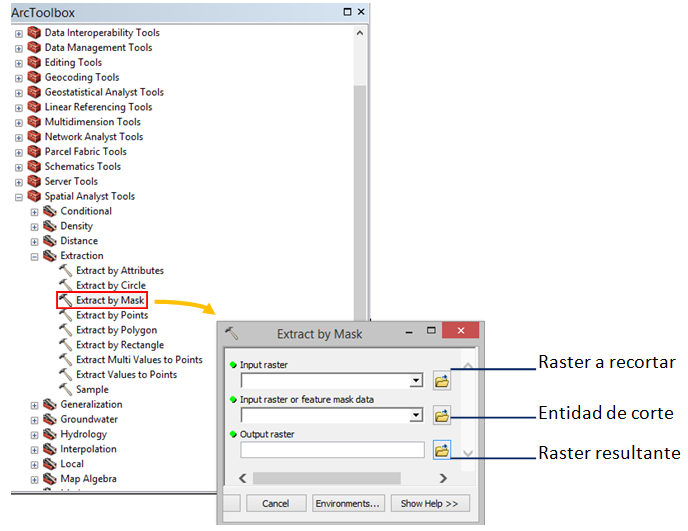Select the Hydrology toolset icon
Viewport: 688px width, 531px height.
coord(50,435)
